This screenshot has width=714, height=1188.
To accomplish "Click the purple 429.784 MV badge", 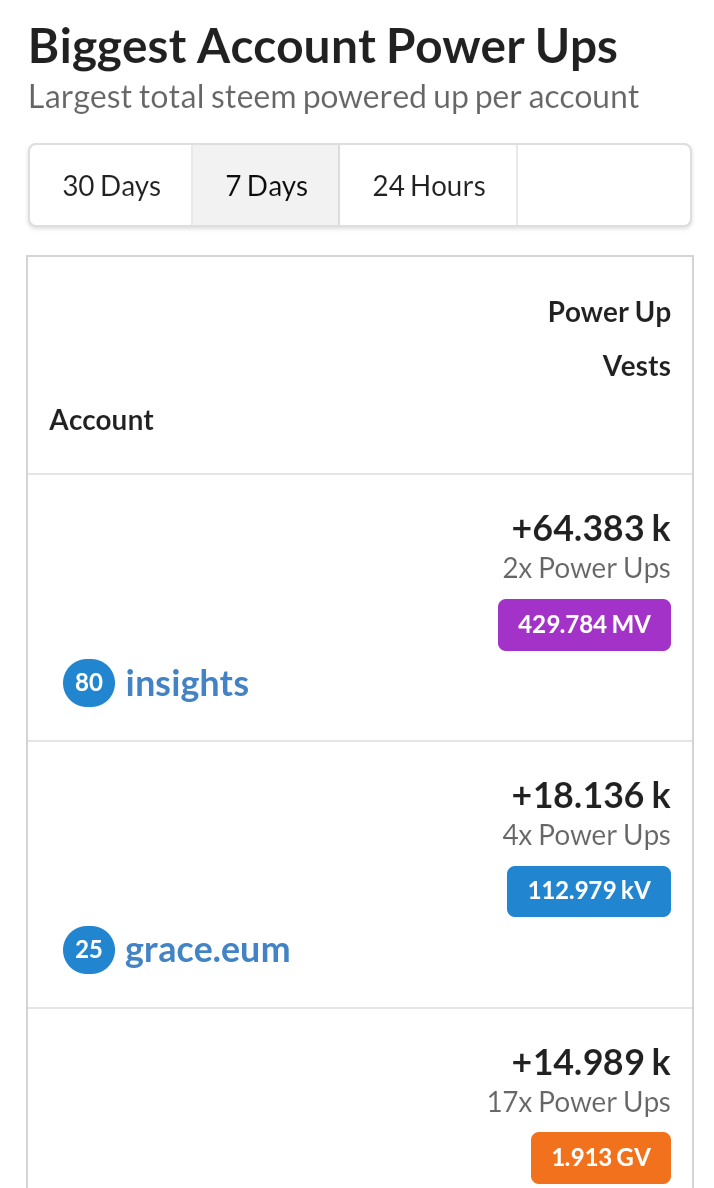I will pos(584,625).
